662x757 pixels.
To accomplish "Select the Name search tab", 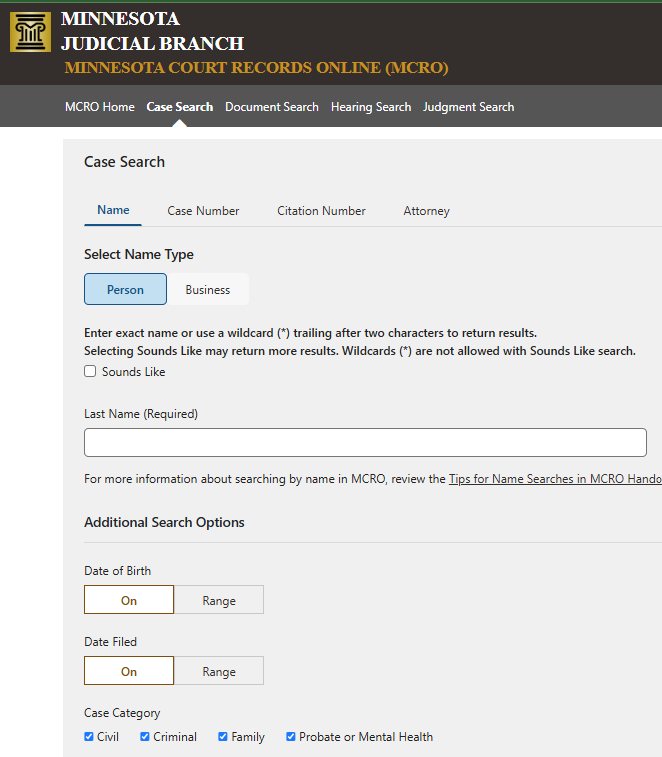I will [x=113, y=210].
